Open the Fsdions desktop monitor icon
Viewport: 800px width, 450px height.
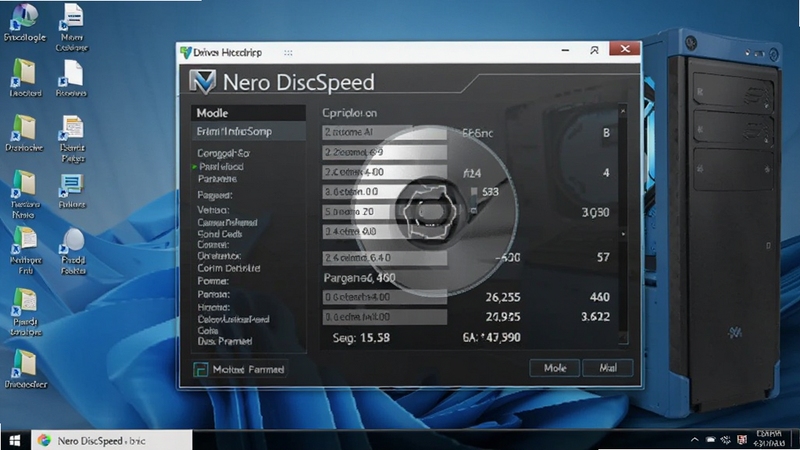click(72, 191)
